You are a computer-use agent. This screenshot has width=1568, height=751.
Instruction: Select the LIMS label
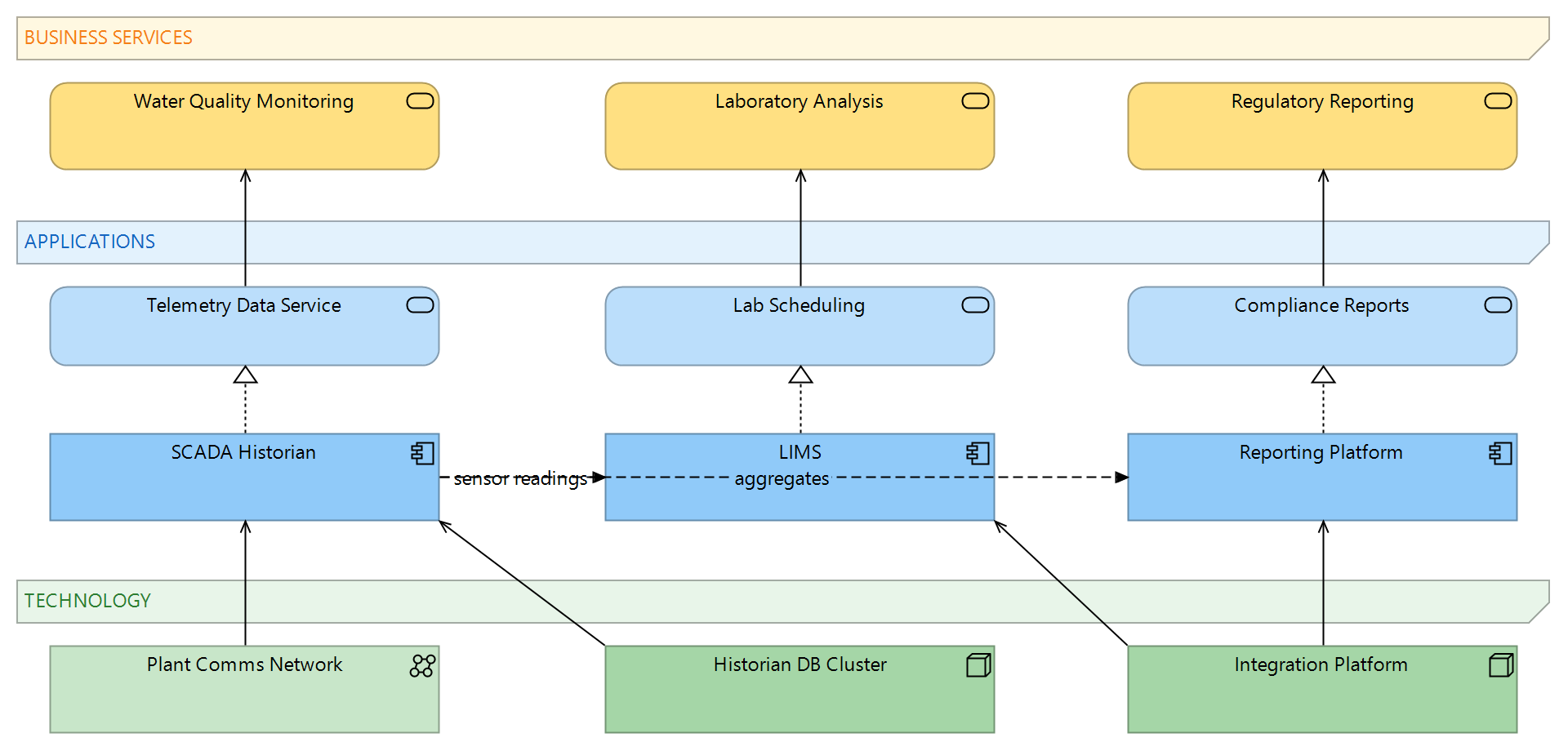coord(800,453)
